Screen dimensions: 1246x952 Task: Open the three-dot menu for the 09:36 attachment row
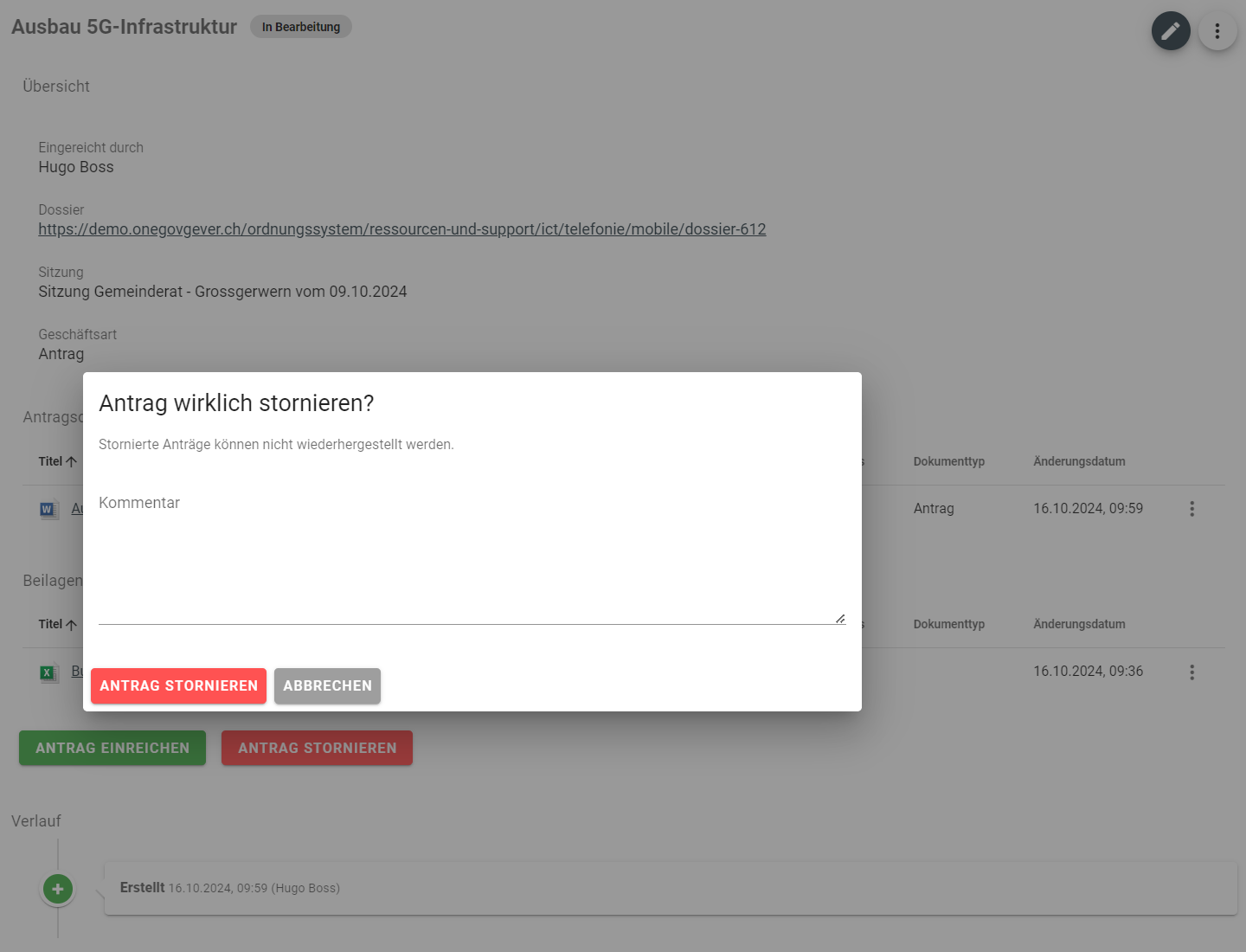pyautogui.click(x=1191, y=672)
